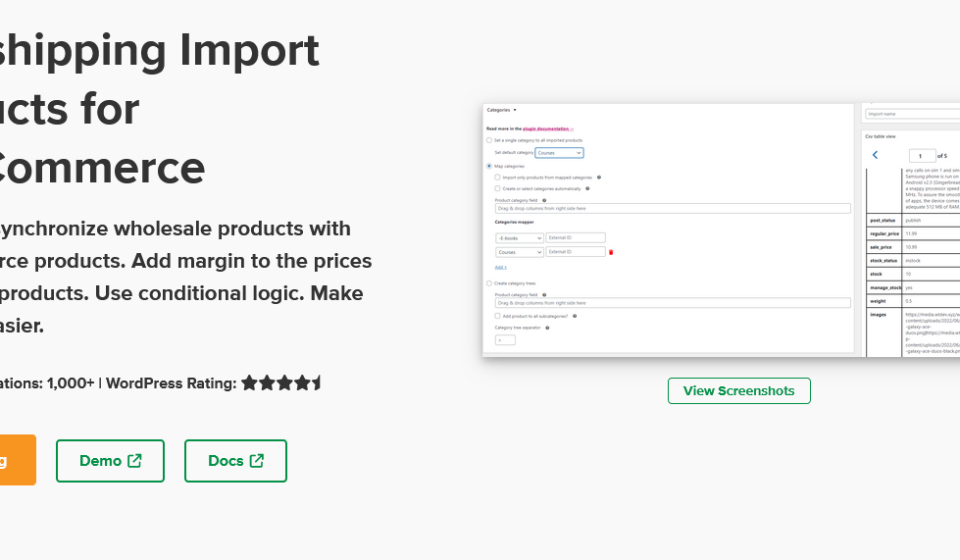Click the red trash icon beside Courses mapping
This screenshot has width=960, height=560.
tap(610, 252)
